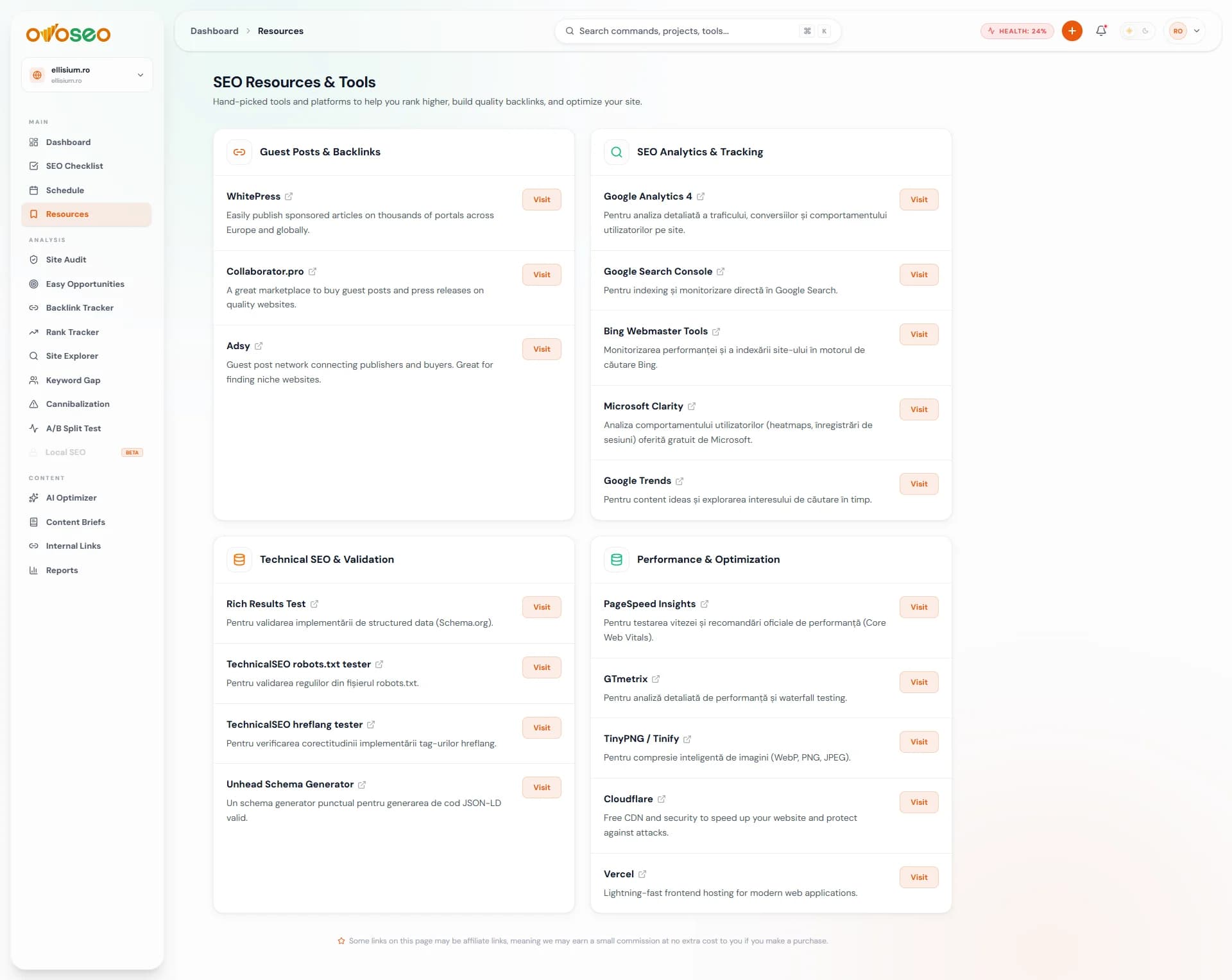Viewport: 1232px width, 980px height.
Task: Visit WhitePress
Action: [x=542, y=200]
